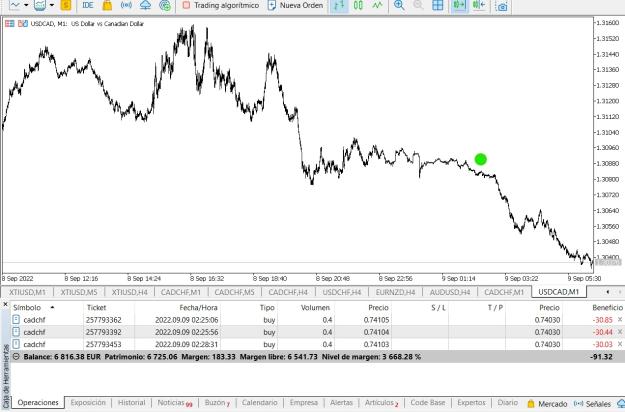Click the green dot marker on chart
The width and height of the screenshot is (625, 412).
coord(481,159)
